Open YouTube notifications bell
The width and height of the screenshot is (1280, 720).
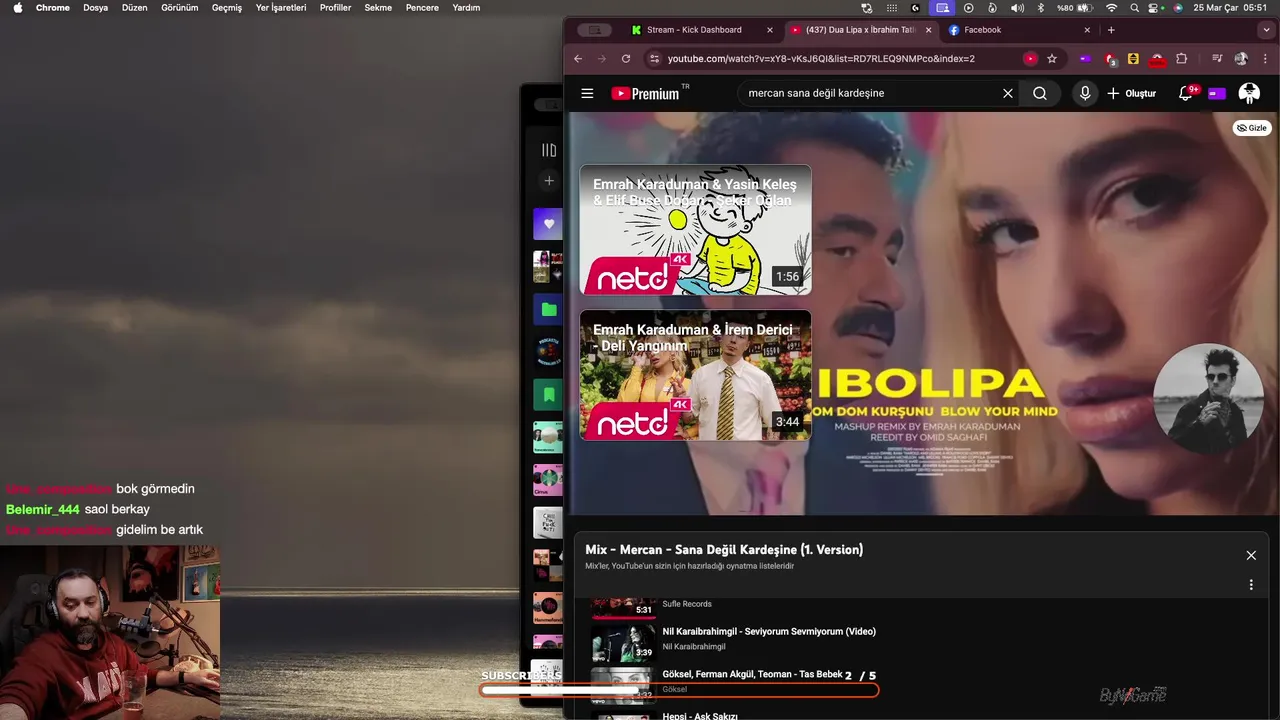pos(1186,93)
